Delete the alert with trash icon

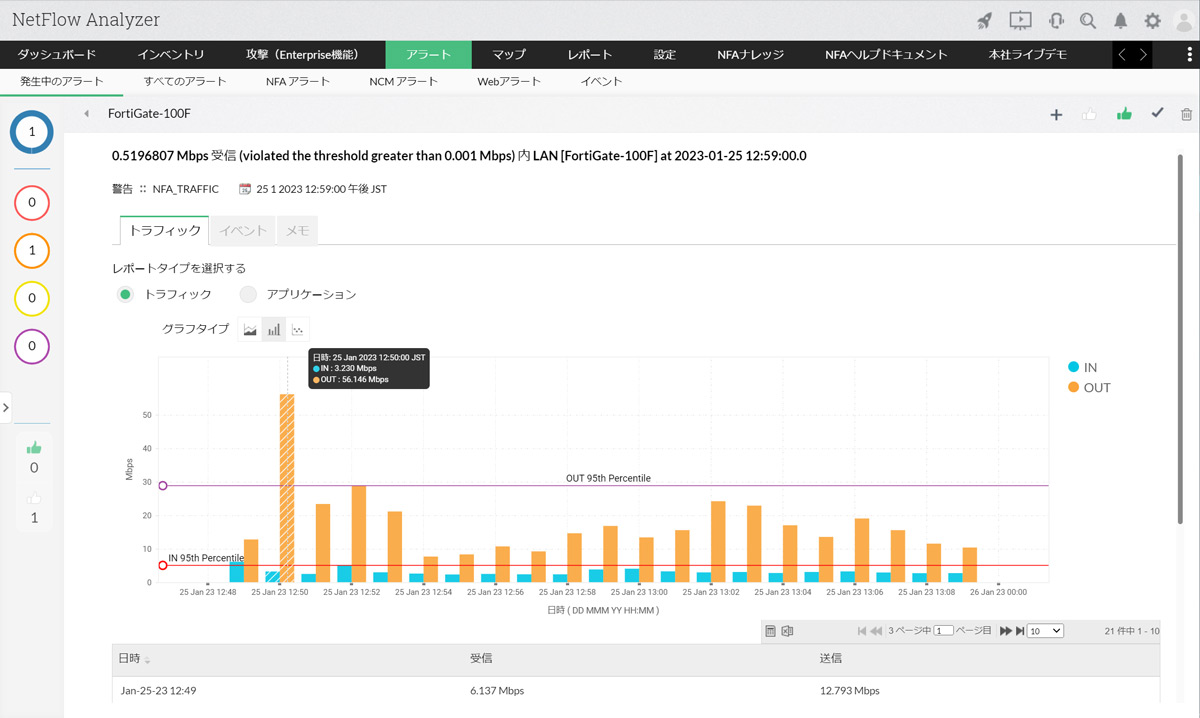pos(1186,115)
